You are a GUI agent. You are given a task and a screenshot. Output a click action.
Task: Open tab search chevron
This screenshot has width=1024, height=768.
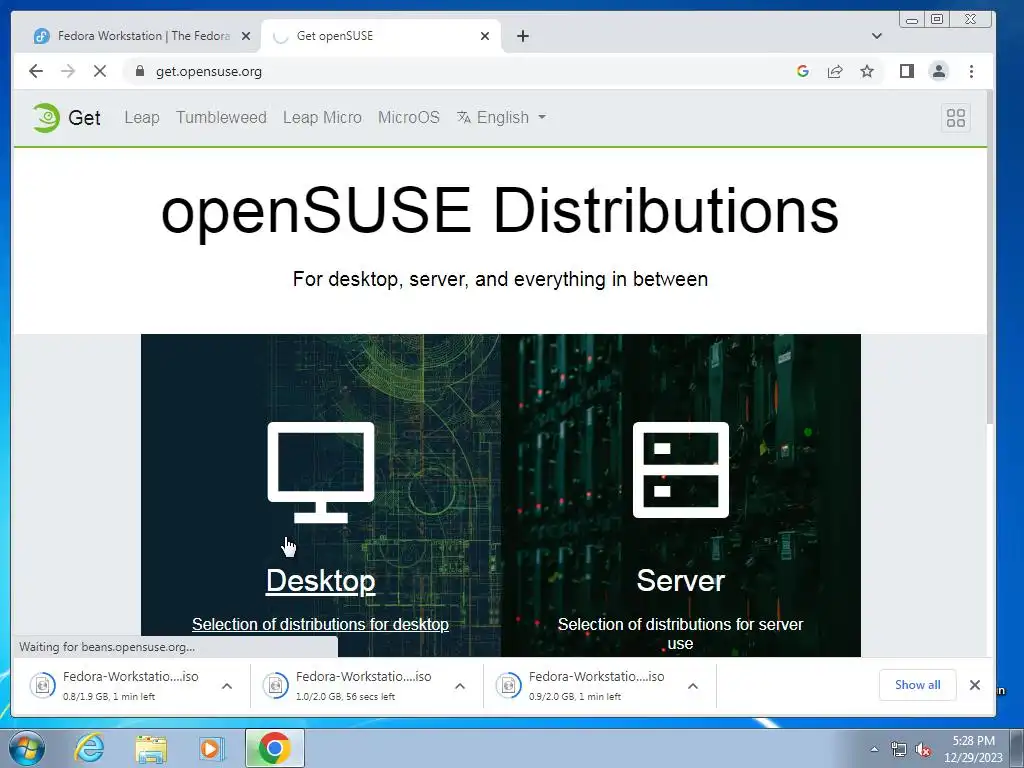click(x=876, y=36)
